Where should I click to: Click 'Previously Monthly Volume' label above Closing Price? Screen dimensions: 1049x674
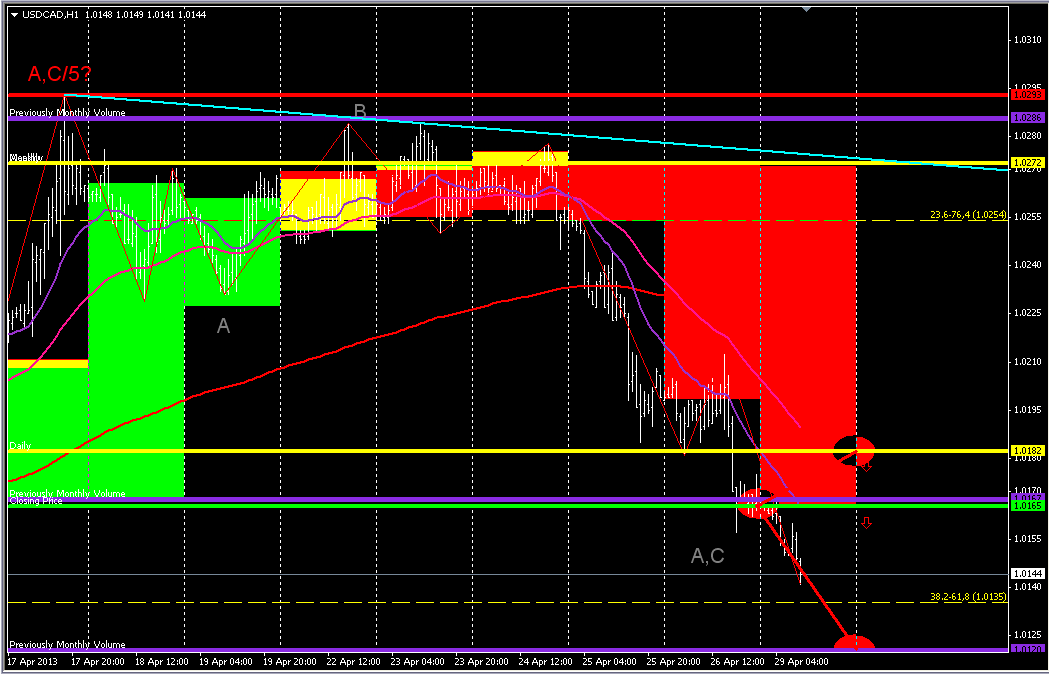(x=67, y=493)
